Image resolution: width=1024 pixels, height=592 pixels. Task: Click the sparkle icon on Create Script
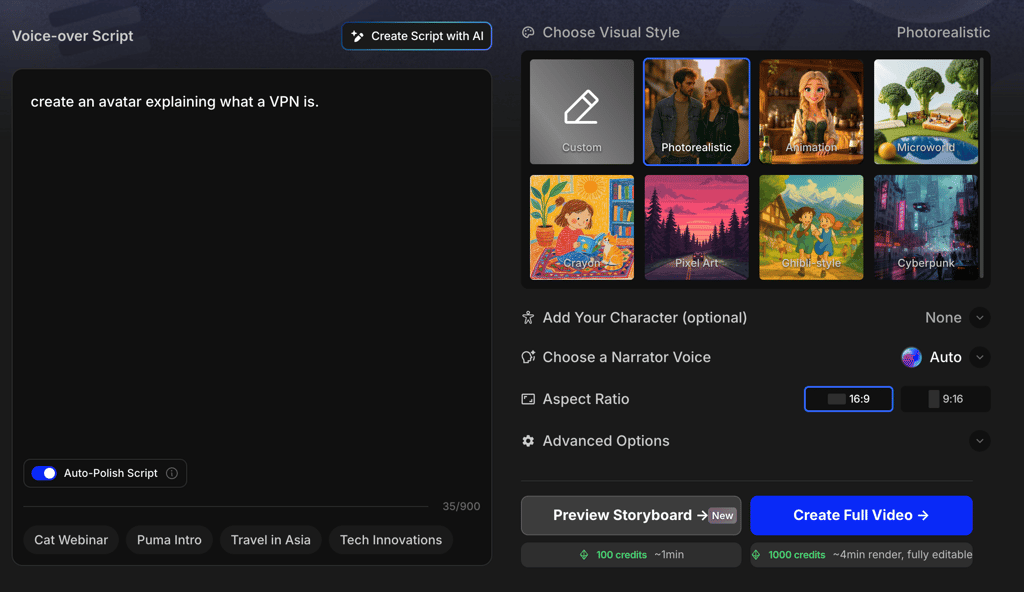coord(357,37)
